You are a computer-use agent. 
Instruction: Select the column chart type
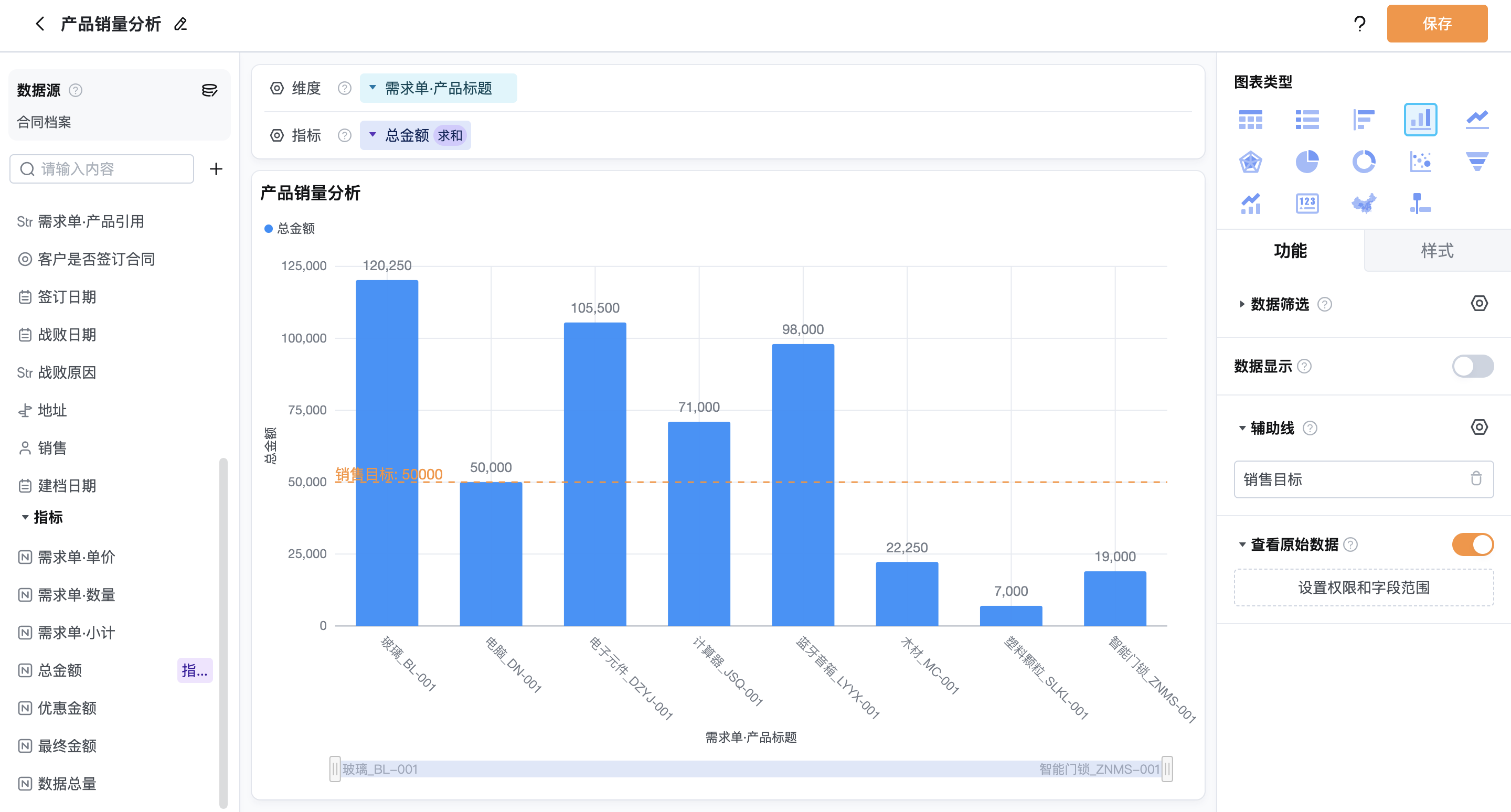1420,120
